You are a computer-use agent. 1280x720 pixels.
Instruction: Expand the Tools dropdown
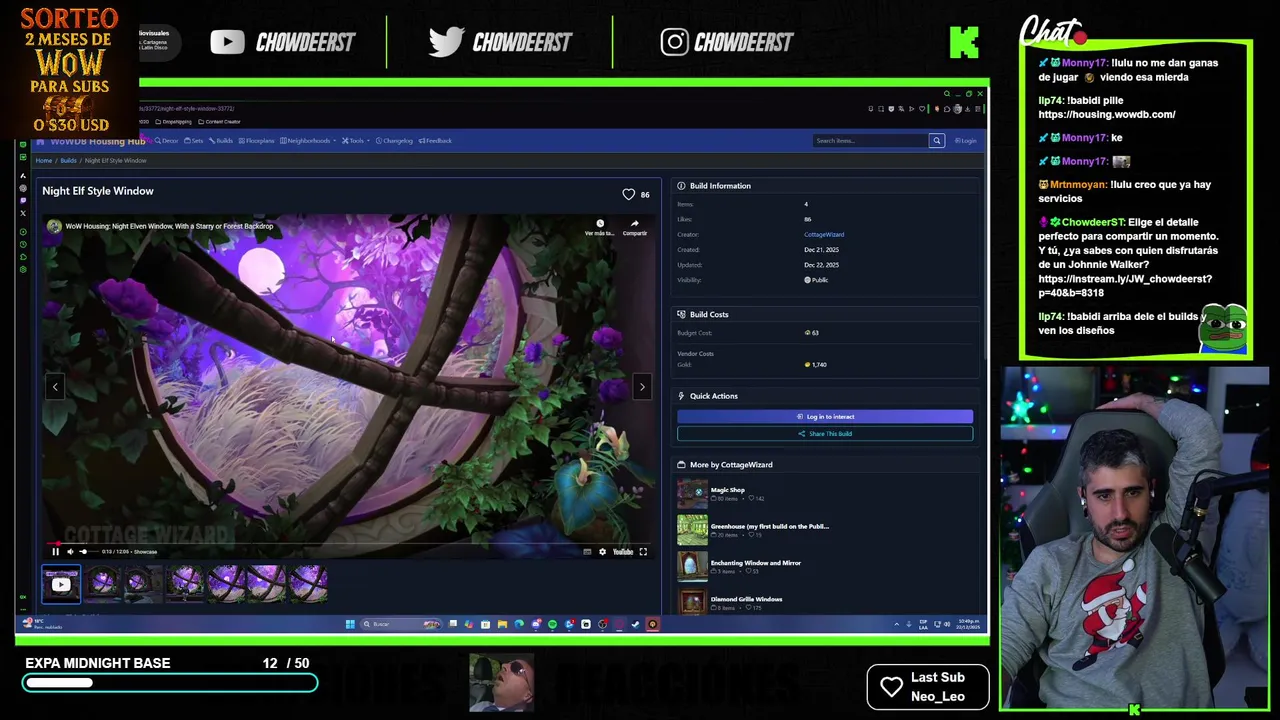coord(354,141)
